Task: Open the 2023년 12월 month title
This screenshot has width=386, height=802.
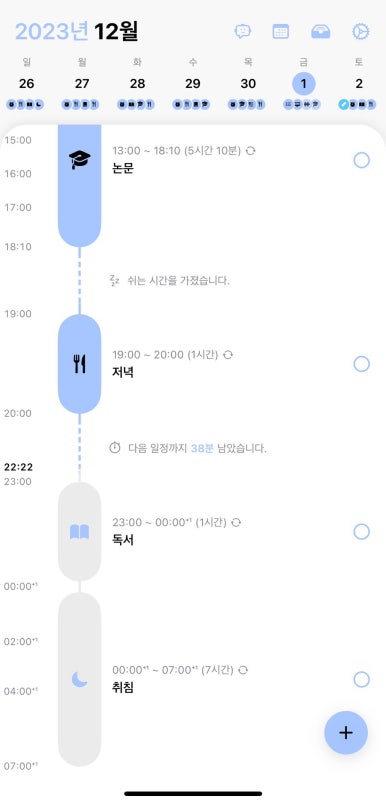Action: coord(77,32)
